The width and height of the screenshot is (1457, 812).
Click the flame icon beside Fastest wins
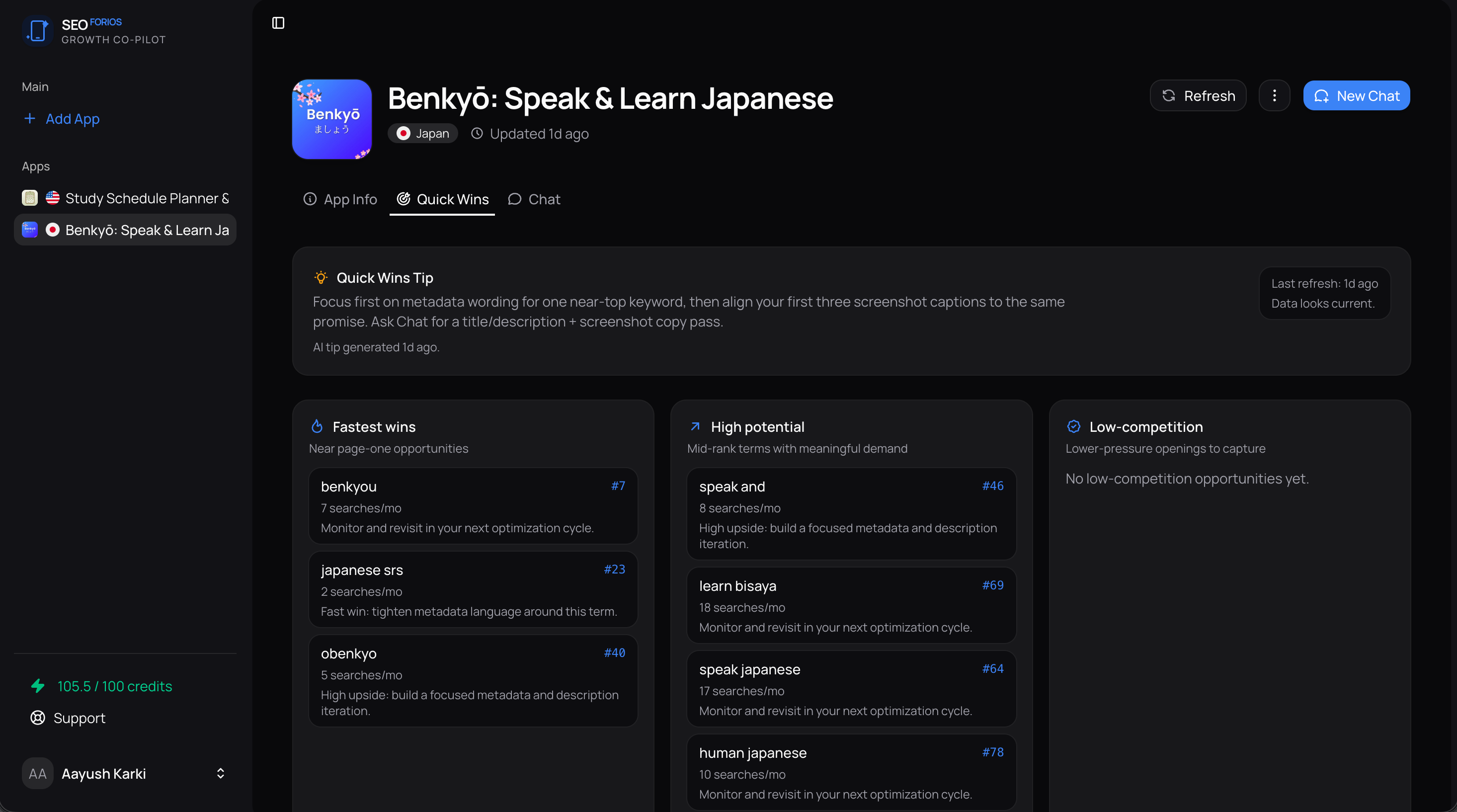point(318,426)
